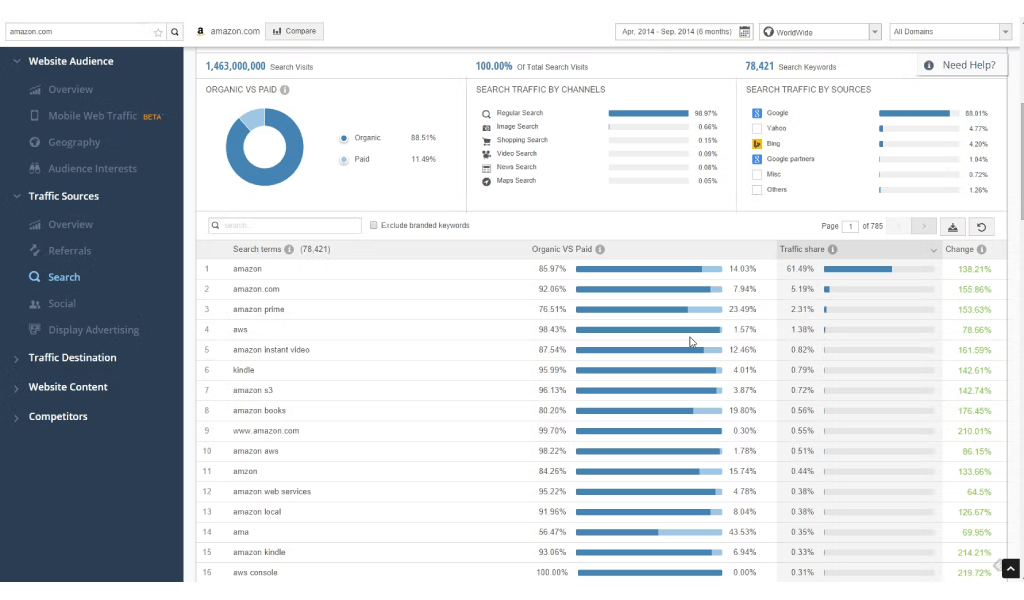Image resolution: width=1024 pixels, height=600 pixels.
Task: Open Audience Interests page
Action: [93, 168]
